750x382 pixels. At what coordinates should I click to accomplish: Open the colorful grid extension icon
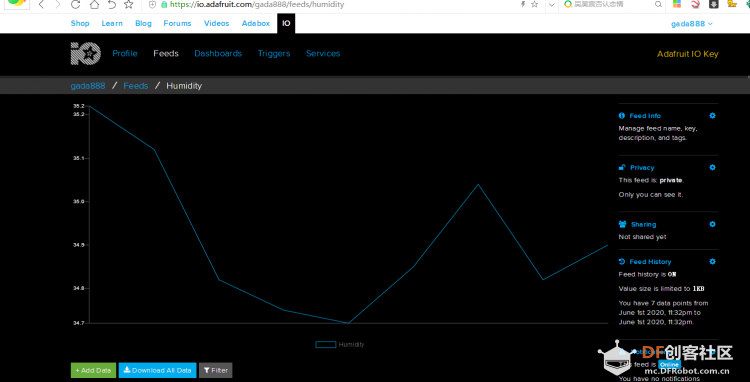tap(677, 4)
